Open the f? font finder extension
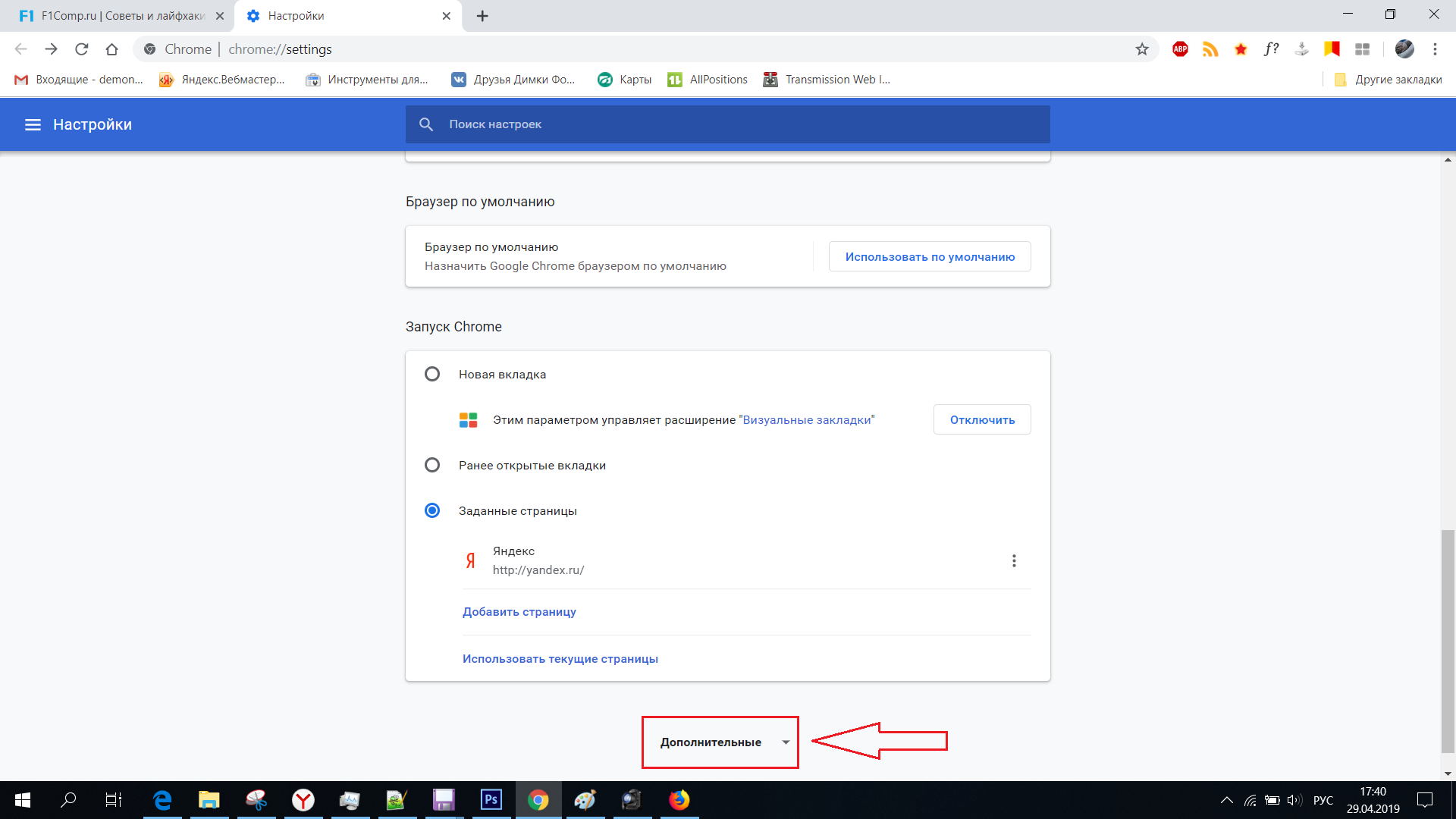The image size is (1456, 819). (1272, 49)
